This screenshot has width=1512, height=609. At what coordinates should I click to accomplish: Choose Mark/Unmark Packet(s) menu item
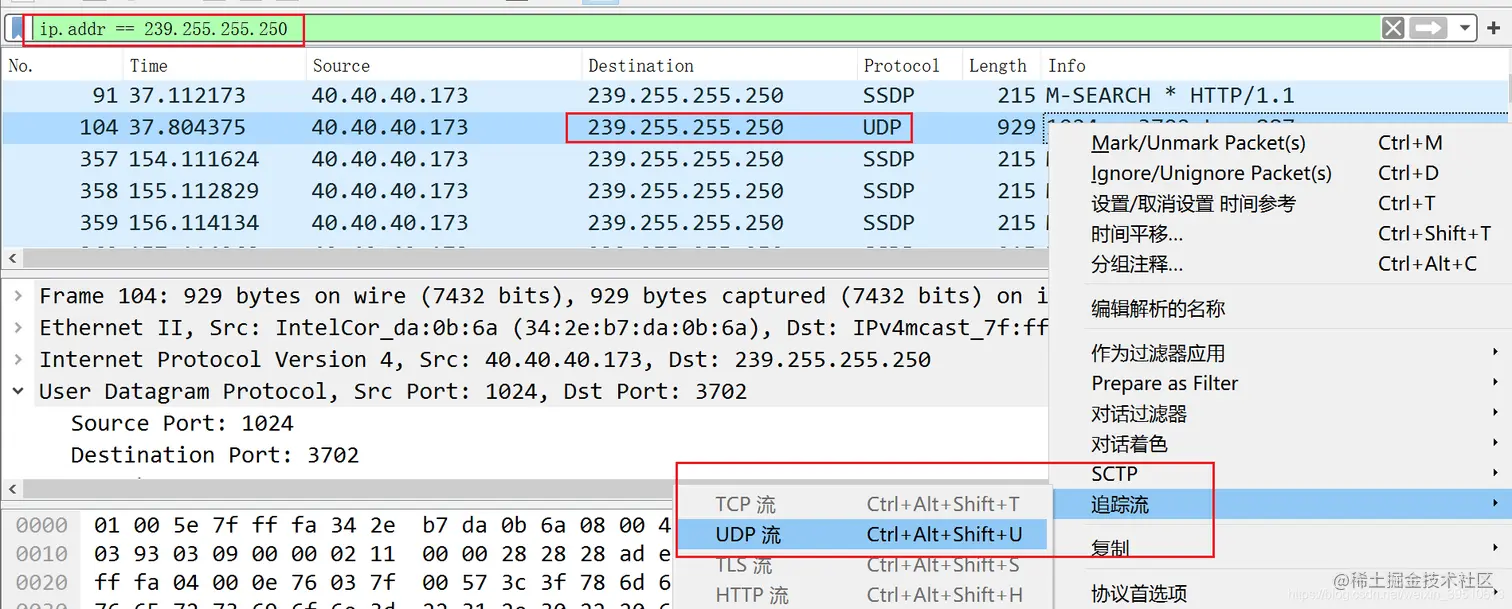tap(1280, 143)
